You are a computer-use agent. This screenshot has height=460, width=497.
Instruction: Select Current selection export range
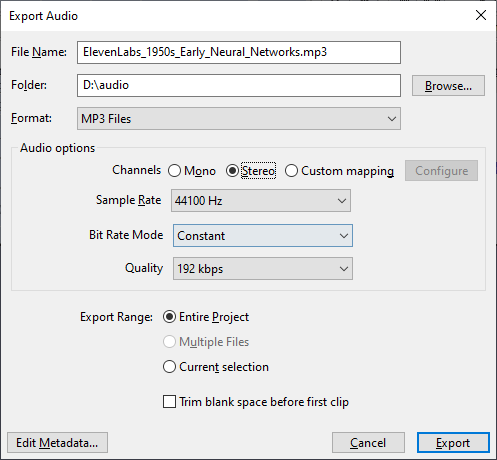tap(169, 367)
